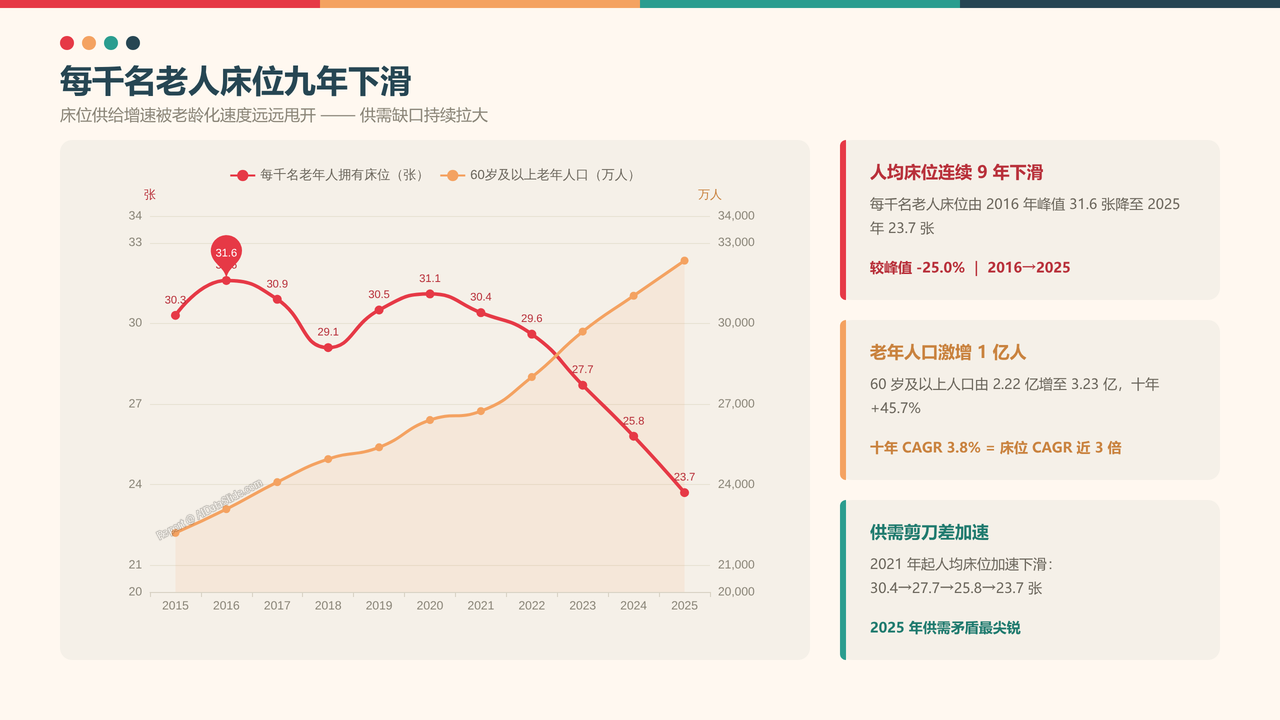Select the right axis value 27,000
The height and width of the screenshot is (720, 1280).
[x=737, y=404]
